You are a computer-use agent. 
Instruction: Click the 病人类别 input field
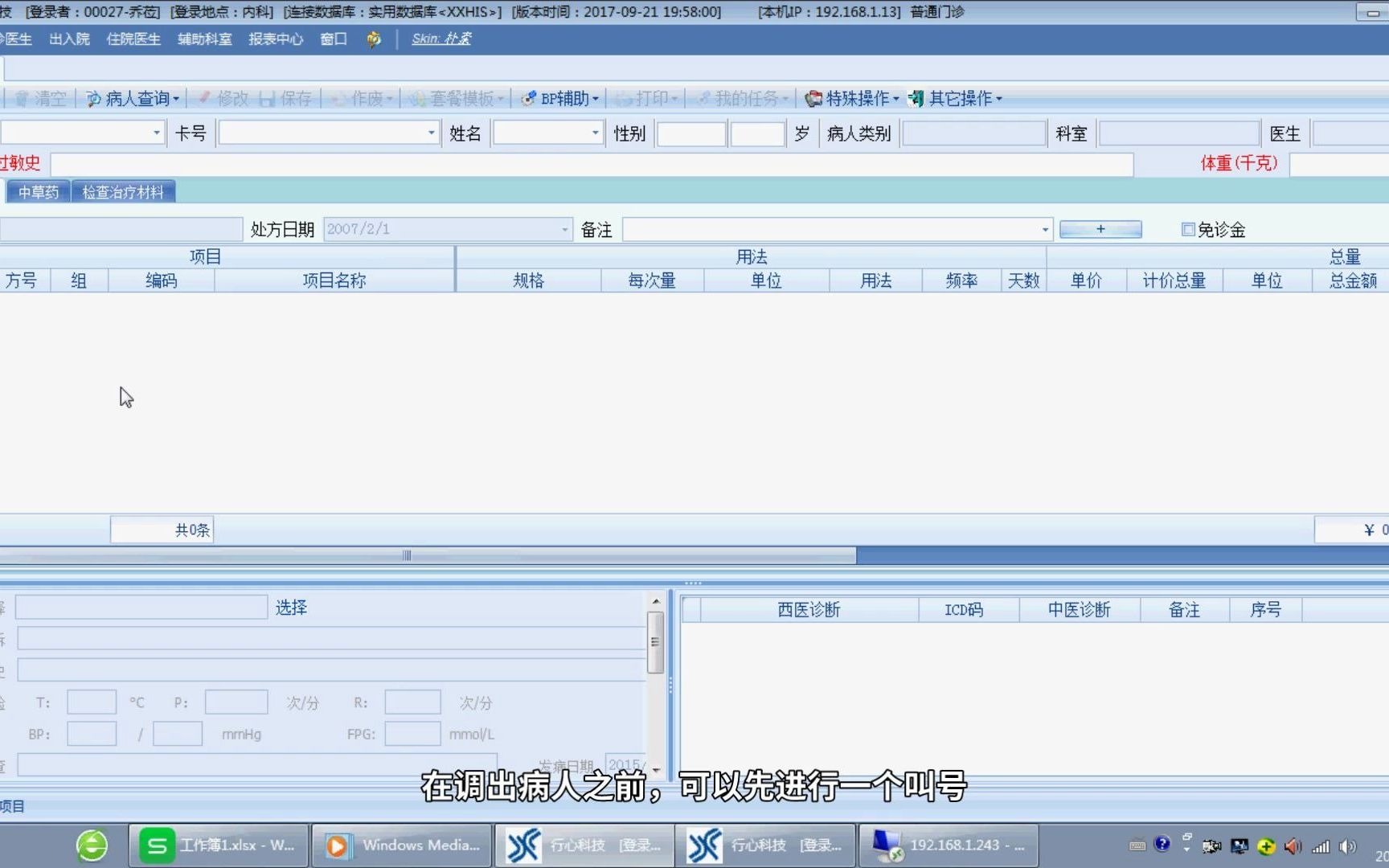point(974,133)
